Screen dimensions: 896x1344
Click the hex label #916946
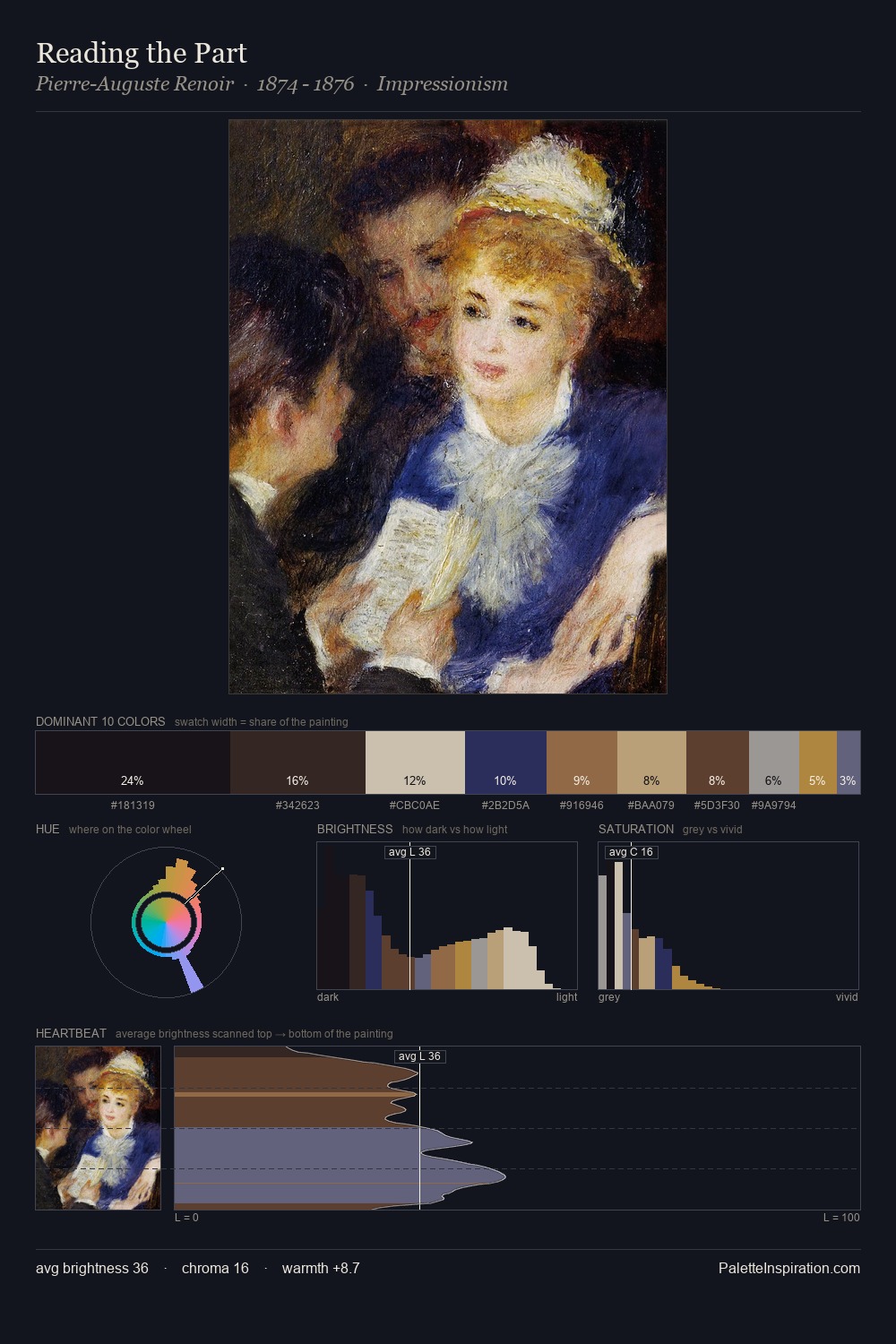pos(582,806)
